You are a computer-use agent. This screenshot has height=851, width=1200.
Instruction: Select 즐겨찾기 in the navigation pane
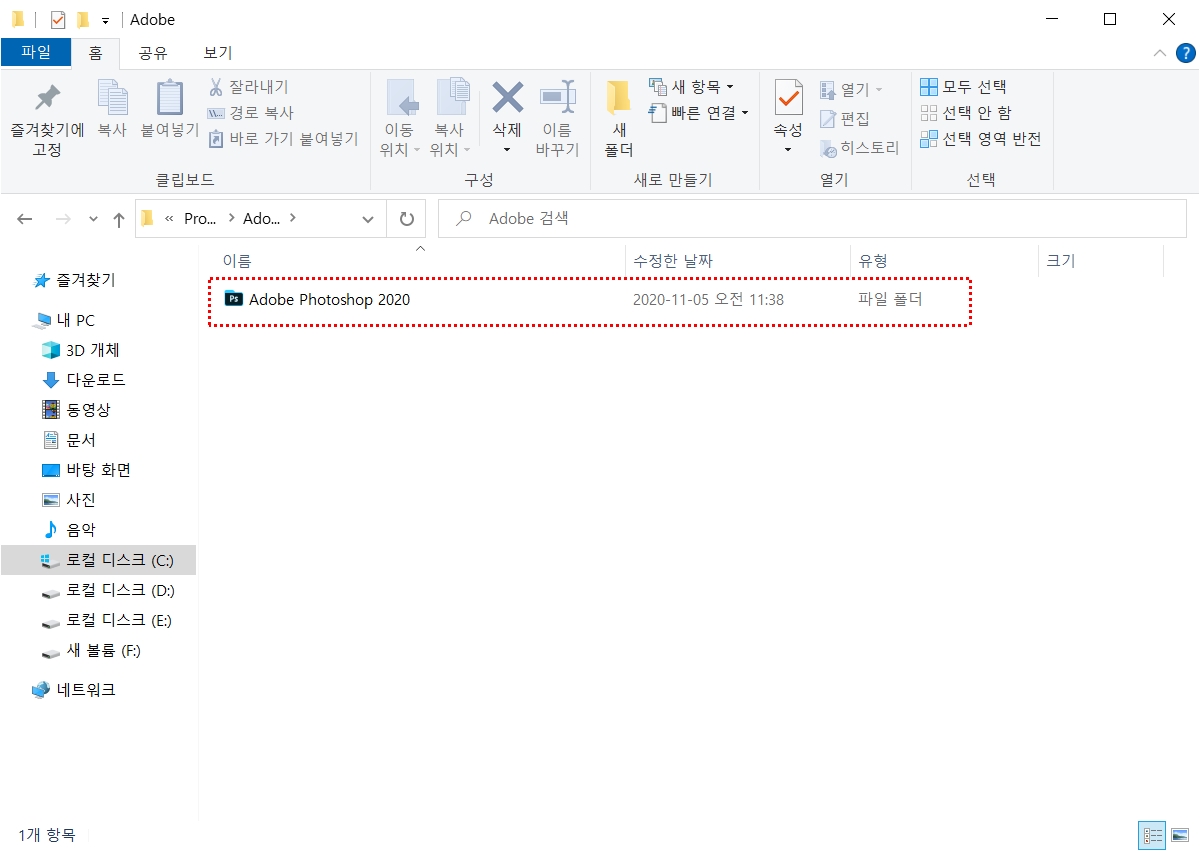[75, 280]
